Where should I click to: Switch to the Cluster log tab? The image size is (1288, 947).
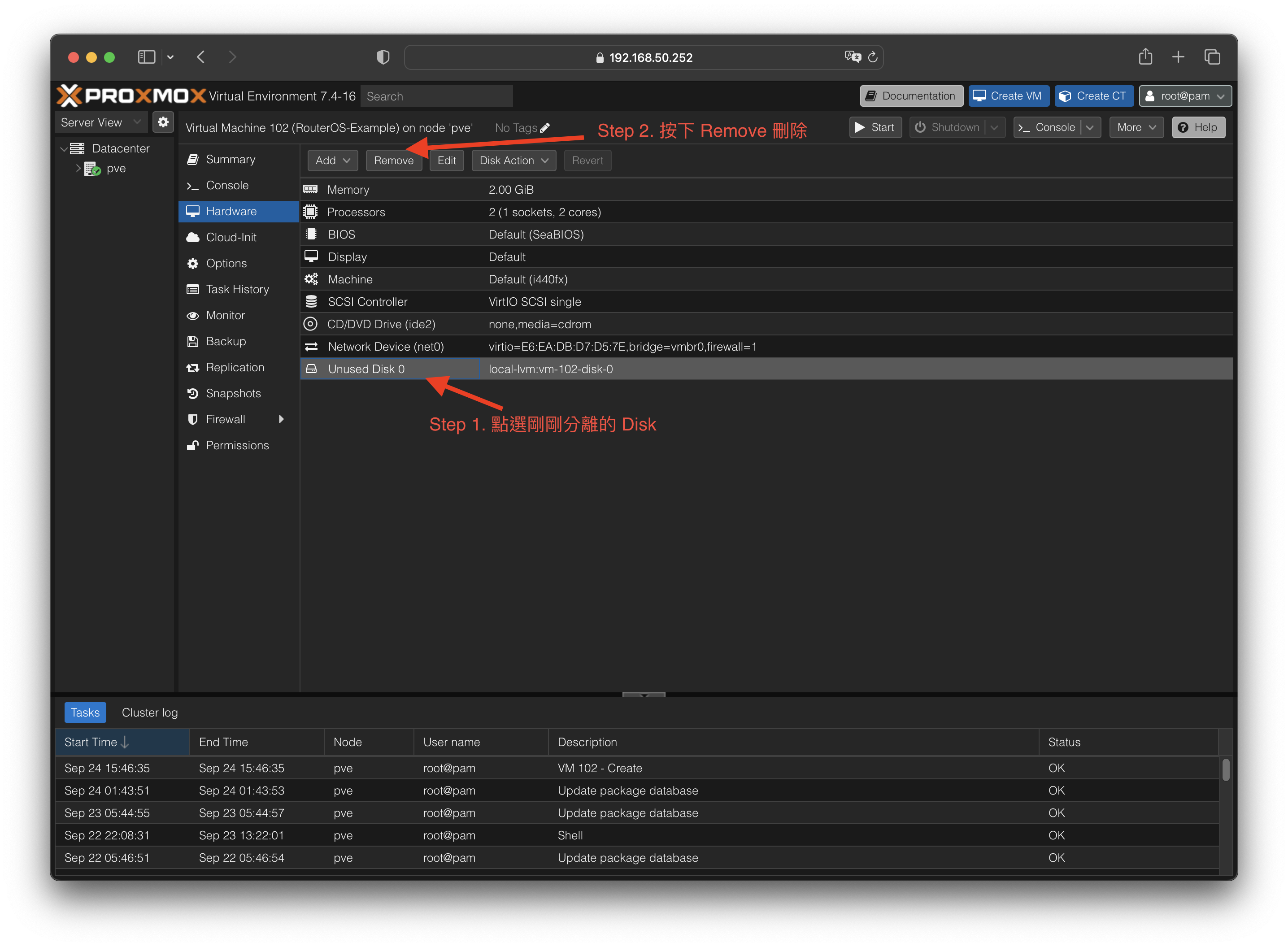(150, 712)
